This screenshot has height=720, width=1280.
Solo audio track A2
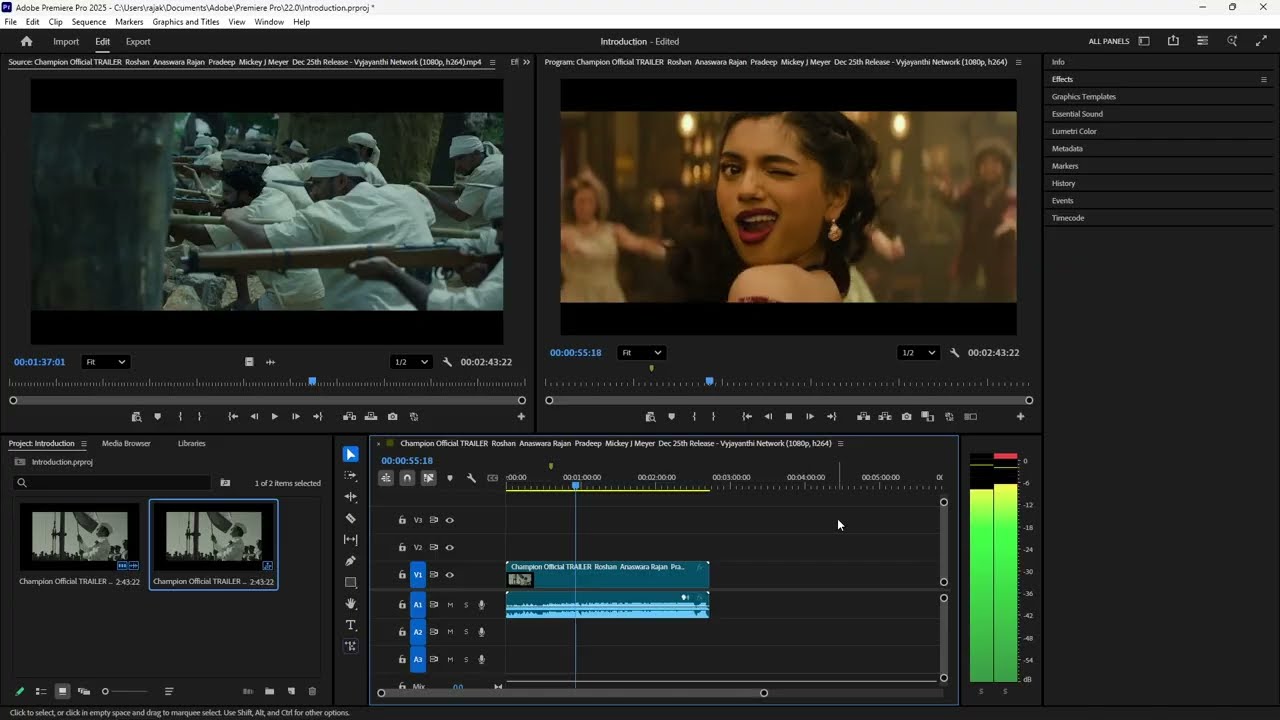(x=466, y=632)
